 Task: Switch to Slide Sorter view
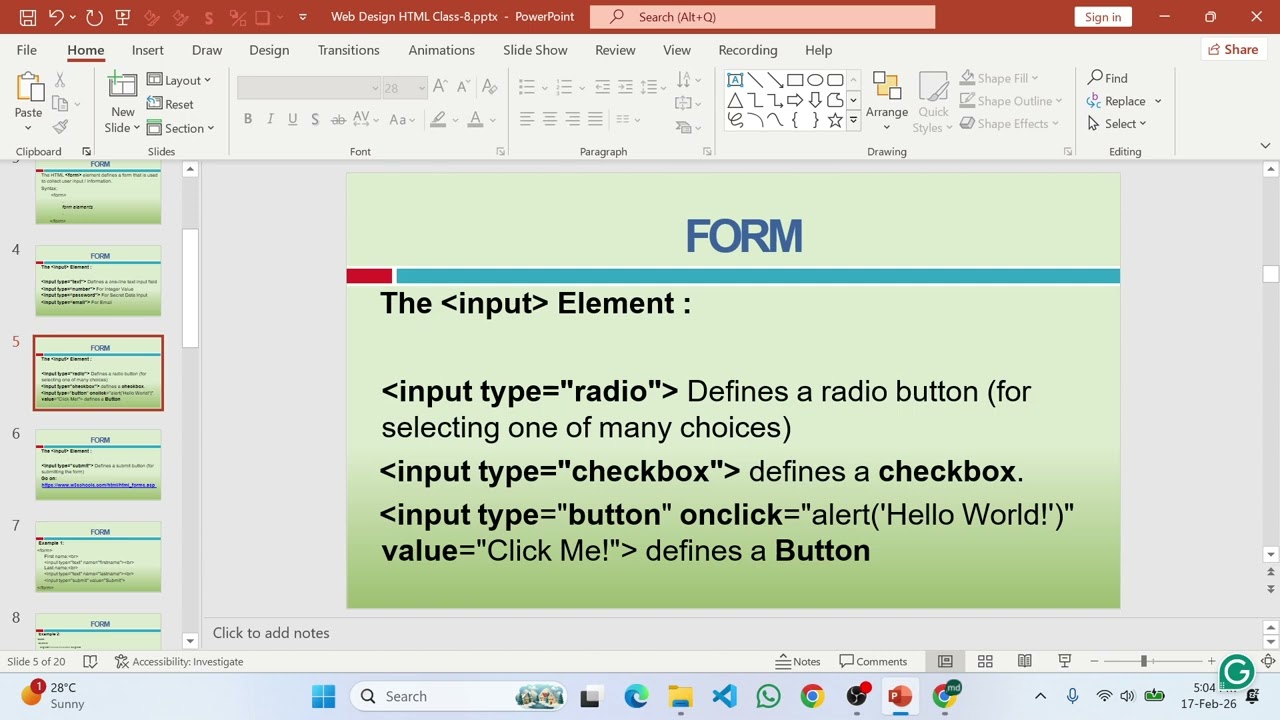pos(985,661)
